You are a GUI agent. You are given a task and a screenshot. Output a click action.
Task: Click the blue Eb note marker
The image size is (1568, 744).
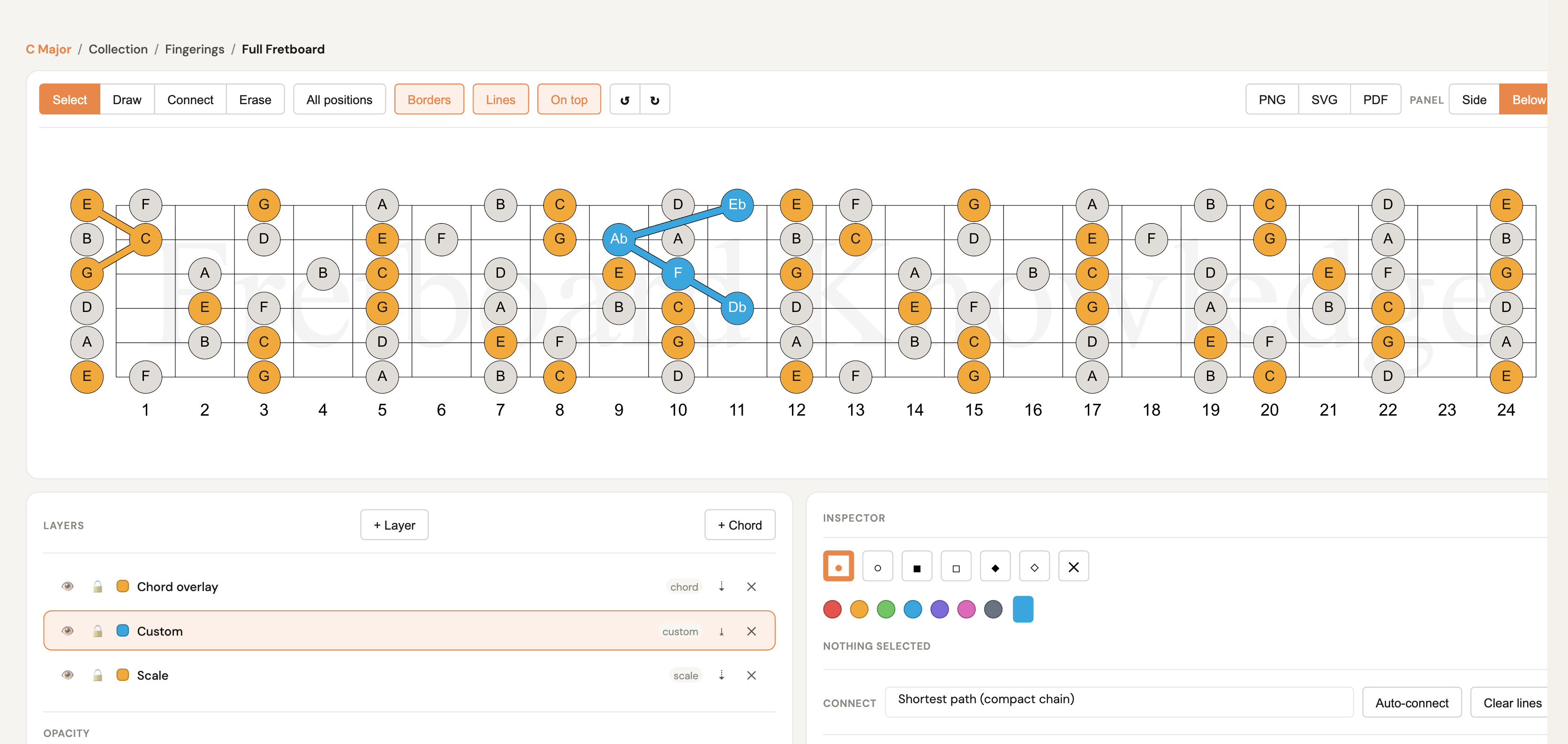(737, 205)
